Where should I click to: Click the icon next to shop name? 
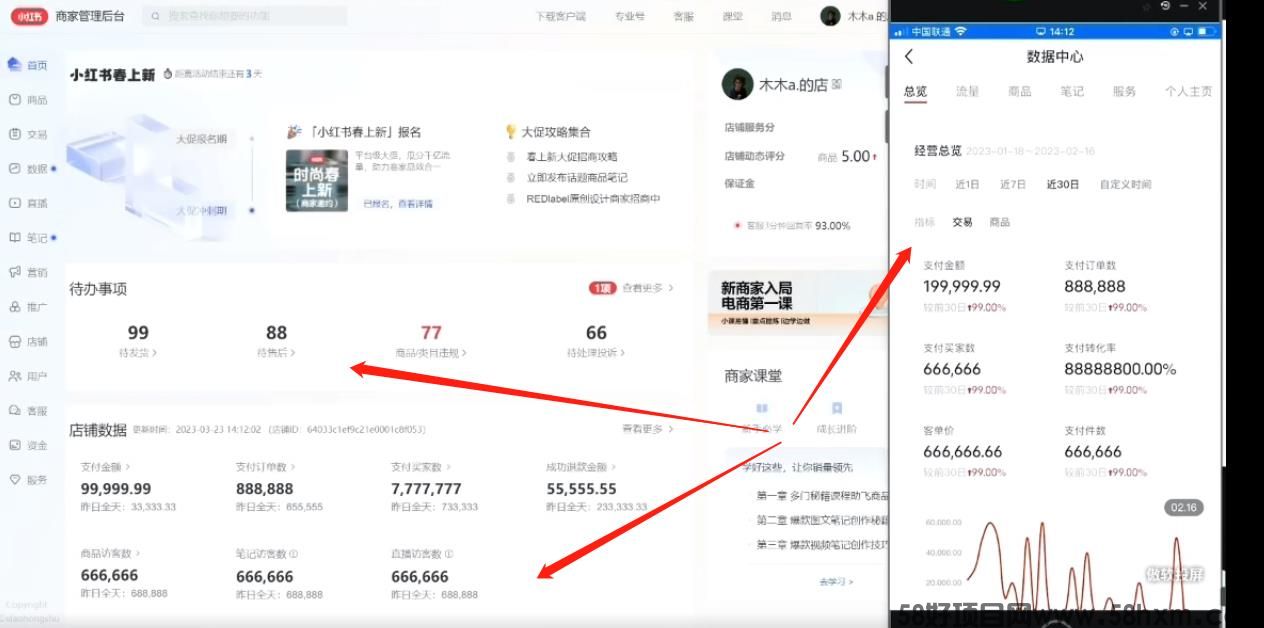click(x=836, y=85)
